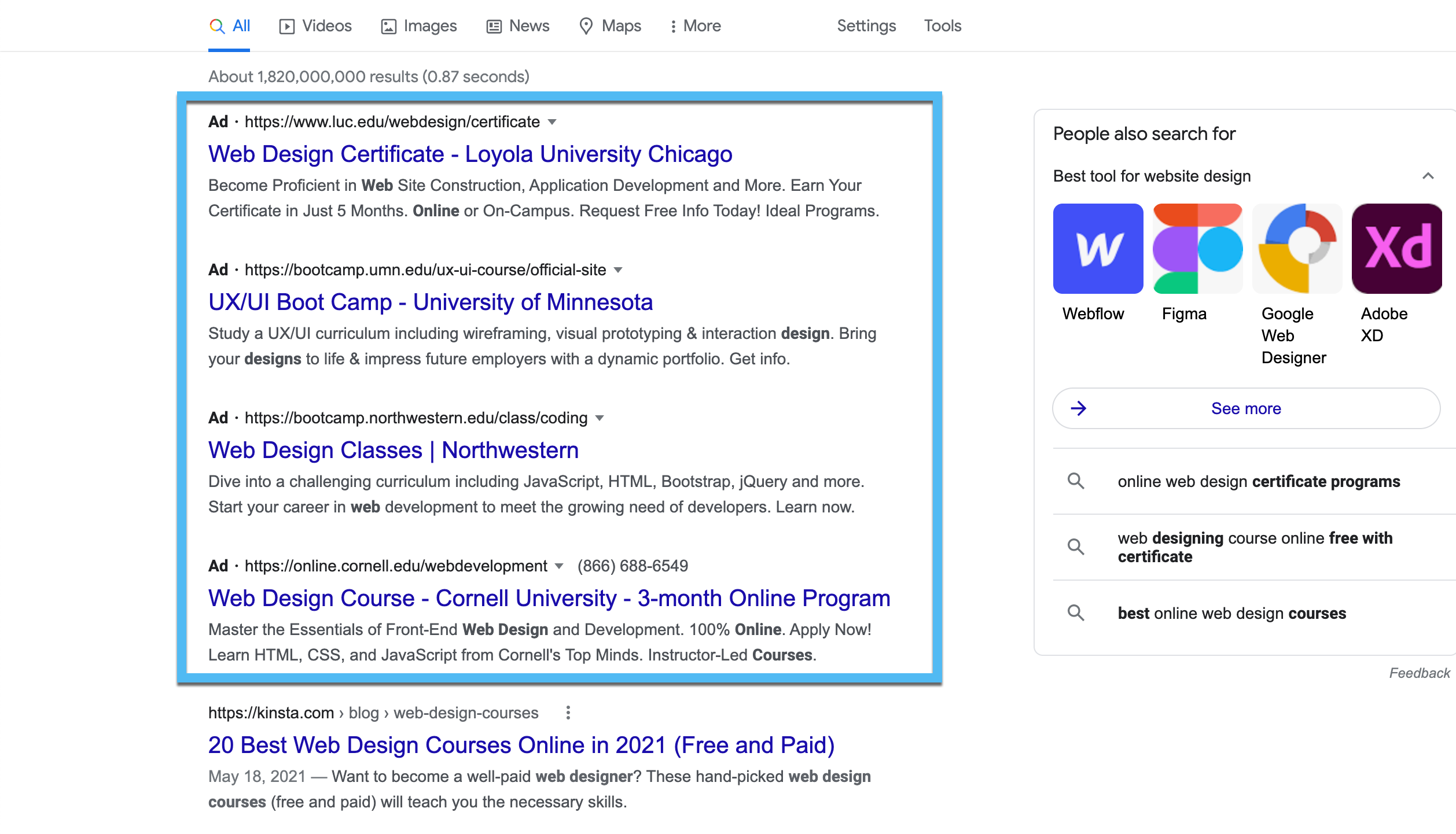Collapse Best tool for website design section

tap(1428, 176)
